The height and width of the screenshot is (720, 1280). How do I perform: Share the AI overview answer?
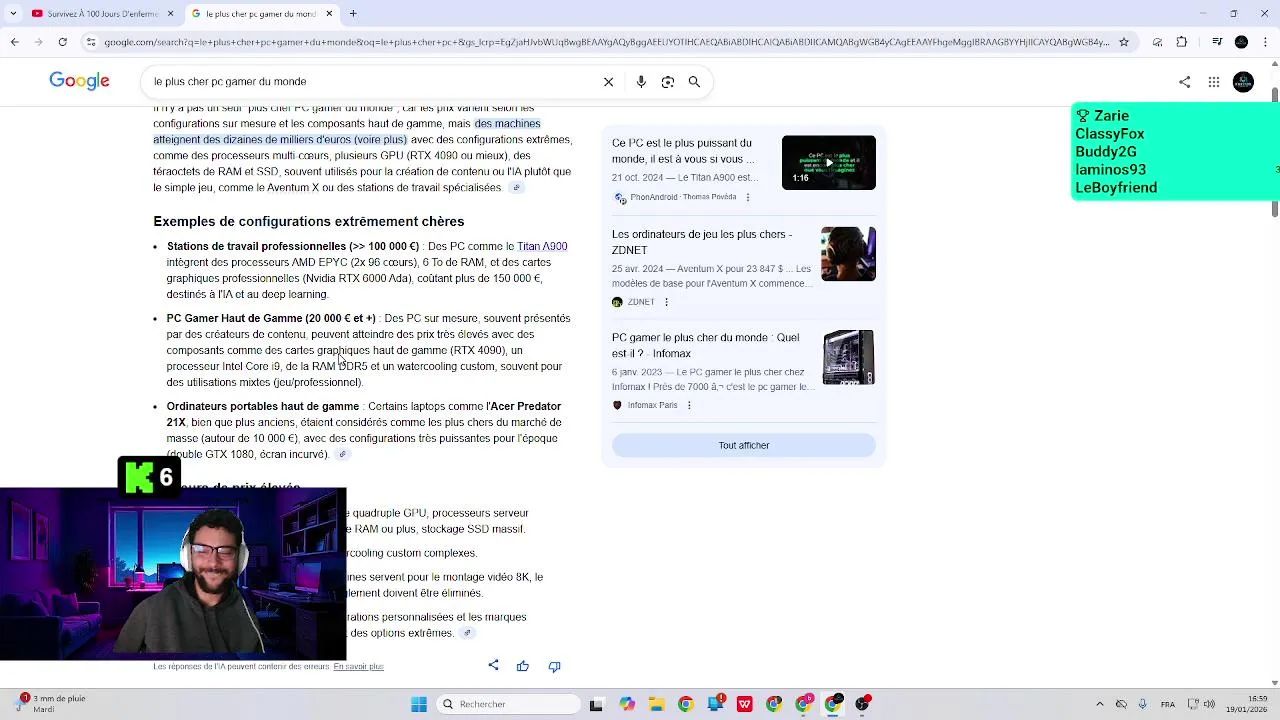tap(493, 666)
